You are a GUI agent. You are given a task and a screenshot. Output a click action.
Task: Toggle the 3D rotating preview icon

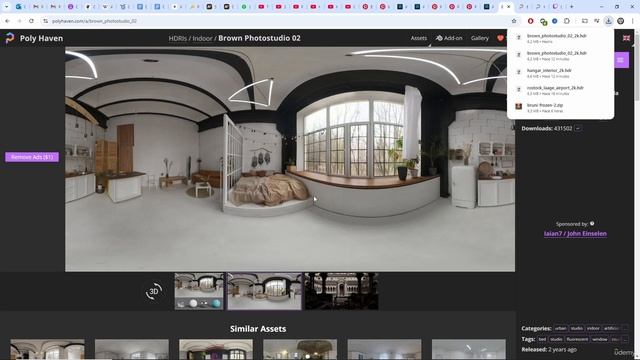(154, 291)
